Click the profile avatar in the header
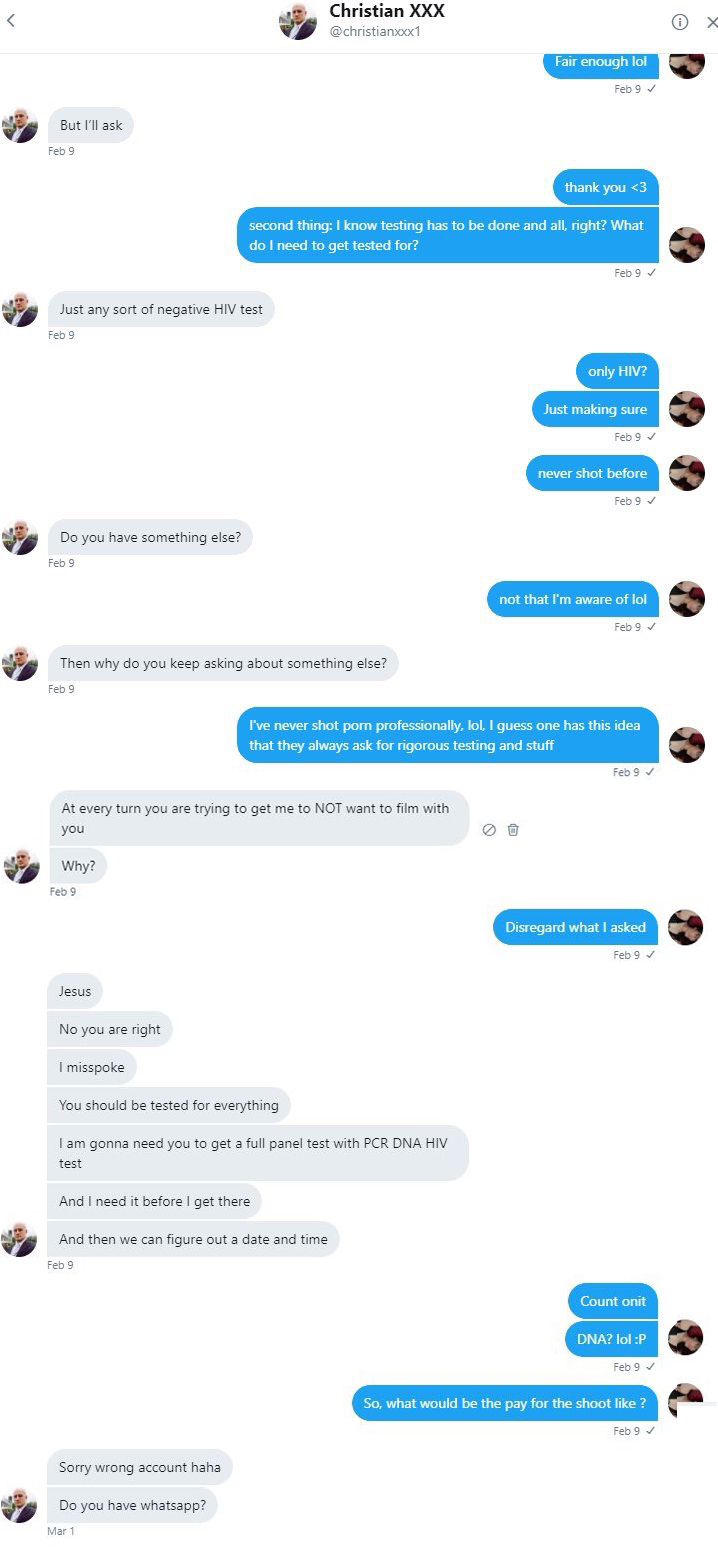This screenshot has height=1555, width=718. tap(298, 22)
